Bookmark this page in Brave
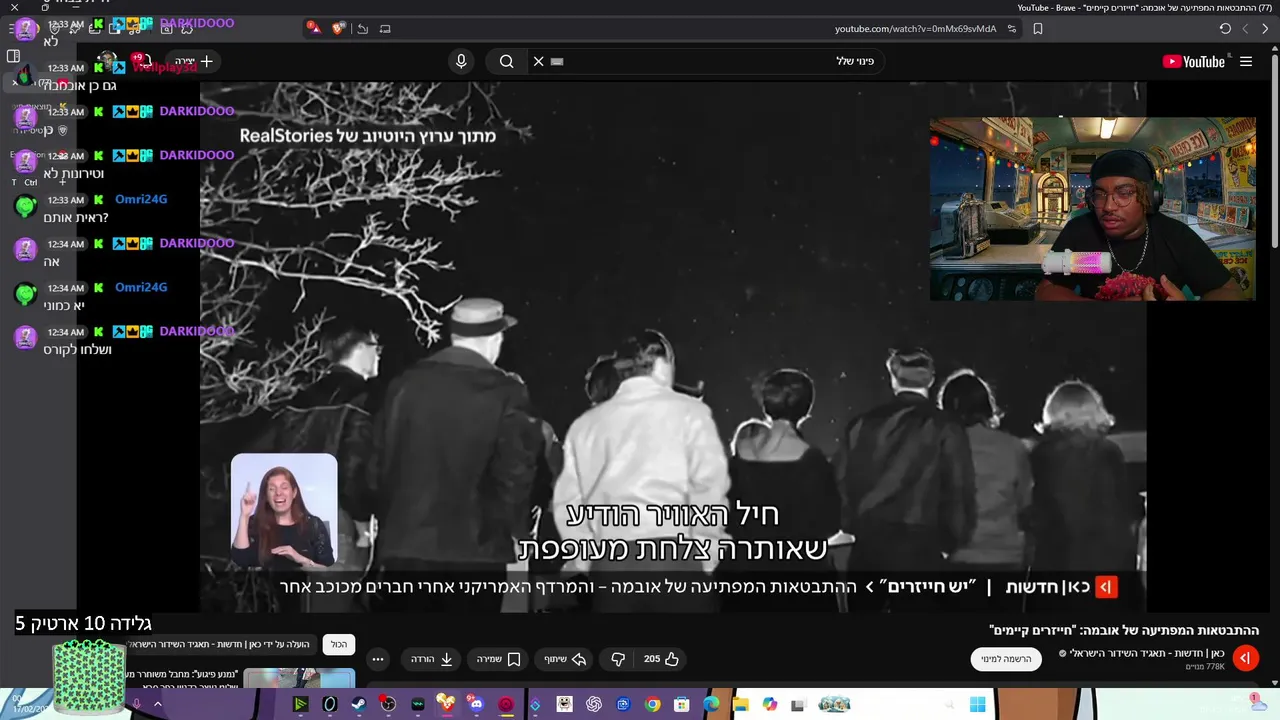Image resolution: width=1280 pixels, height=720 pixels. 1038,29
